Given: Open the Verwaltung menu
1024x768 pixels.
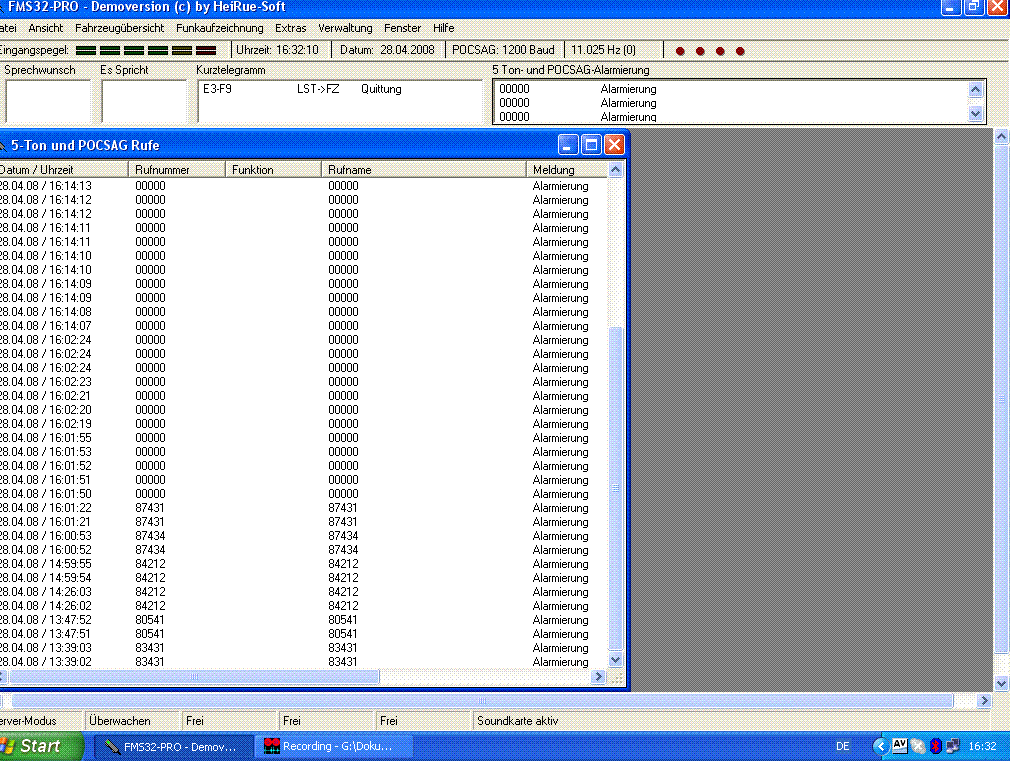Looking at the screenshot, I should tap(345, 28).
